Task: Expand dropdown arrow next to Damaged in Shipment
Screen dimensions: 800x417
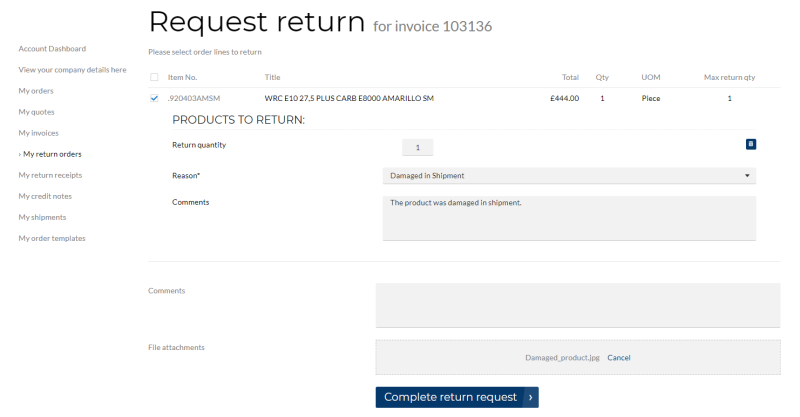Action: (747, 176)
